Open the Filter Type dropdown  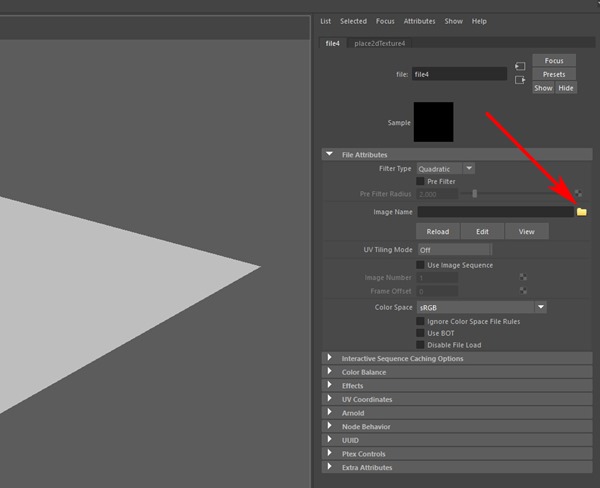click(446, 169)
